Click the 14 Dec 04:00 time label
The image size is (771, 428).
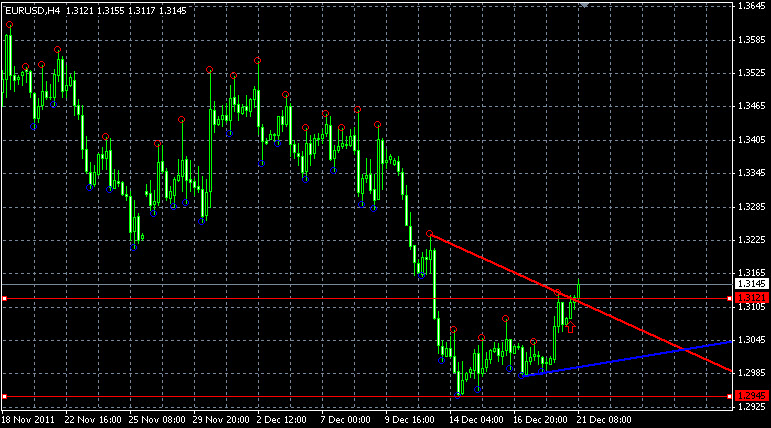click(x=477, y=420)
